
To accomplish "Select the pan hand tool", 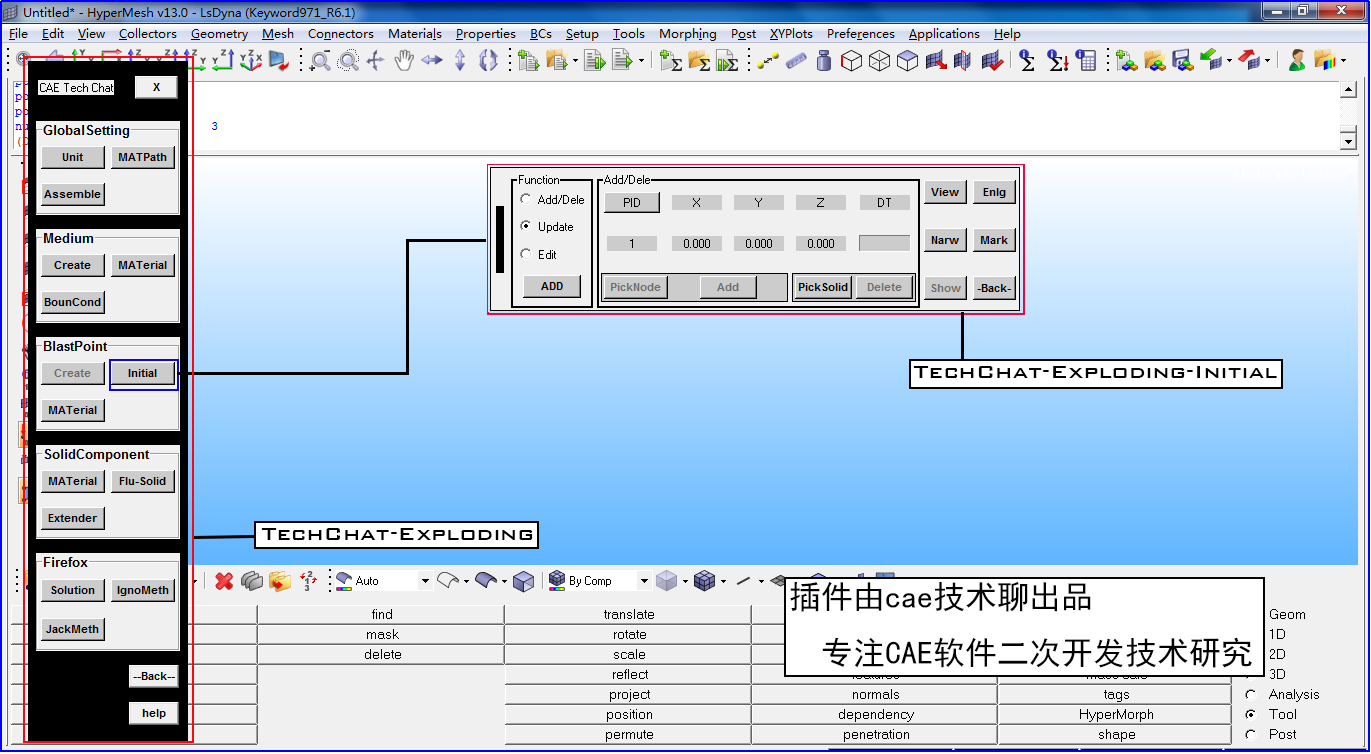I will [403, 61].
